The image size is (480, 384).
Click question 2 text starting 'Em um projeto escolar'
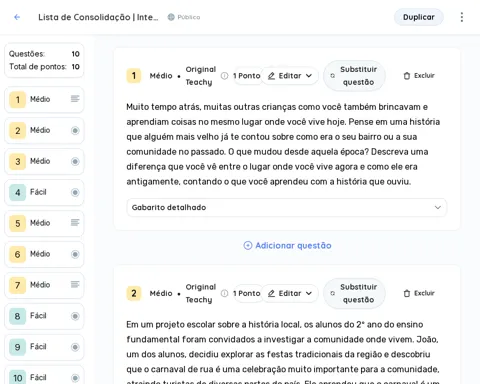coord(283,353)
